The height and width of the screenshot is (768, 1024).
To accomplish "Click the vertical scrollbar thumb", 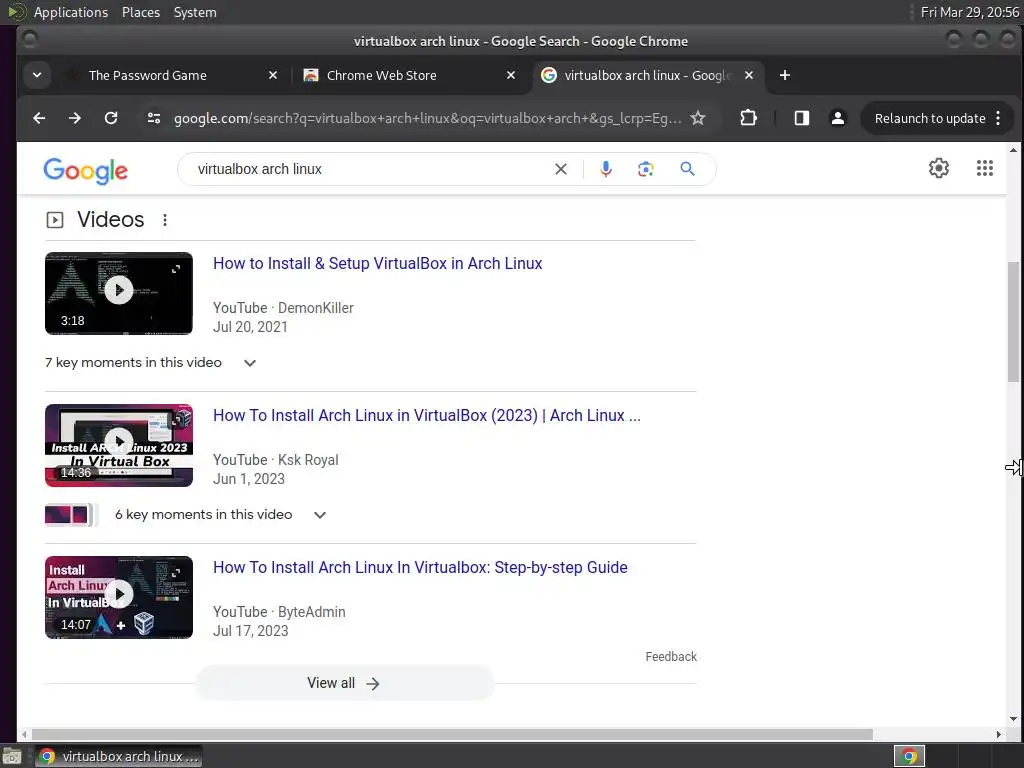I will point(1013,322).
